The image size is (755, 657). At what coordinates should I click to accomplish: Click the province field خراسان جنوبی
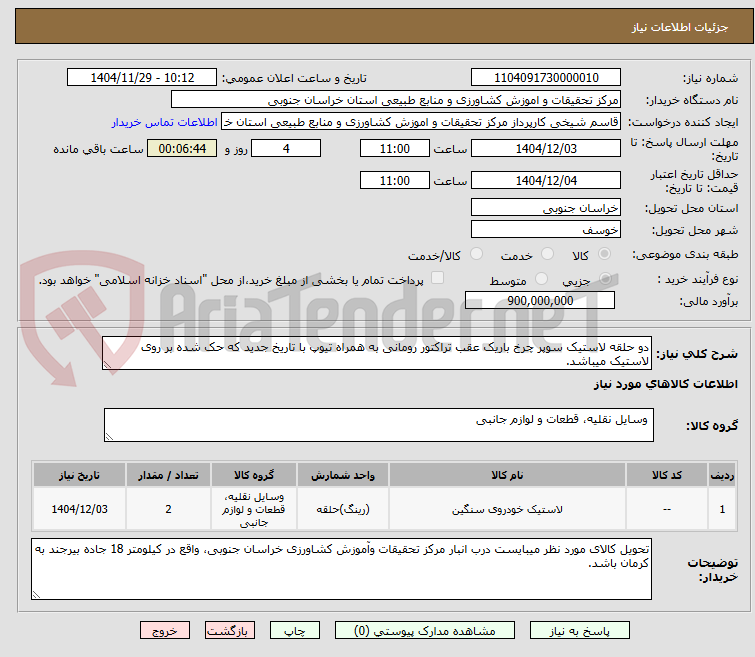[546, 208]
